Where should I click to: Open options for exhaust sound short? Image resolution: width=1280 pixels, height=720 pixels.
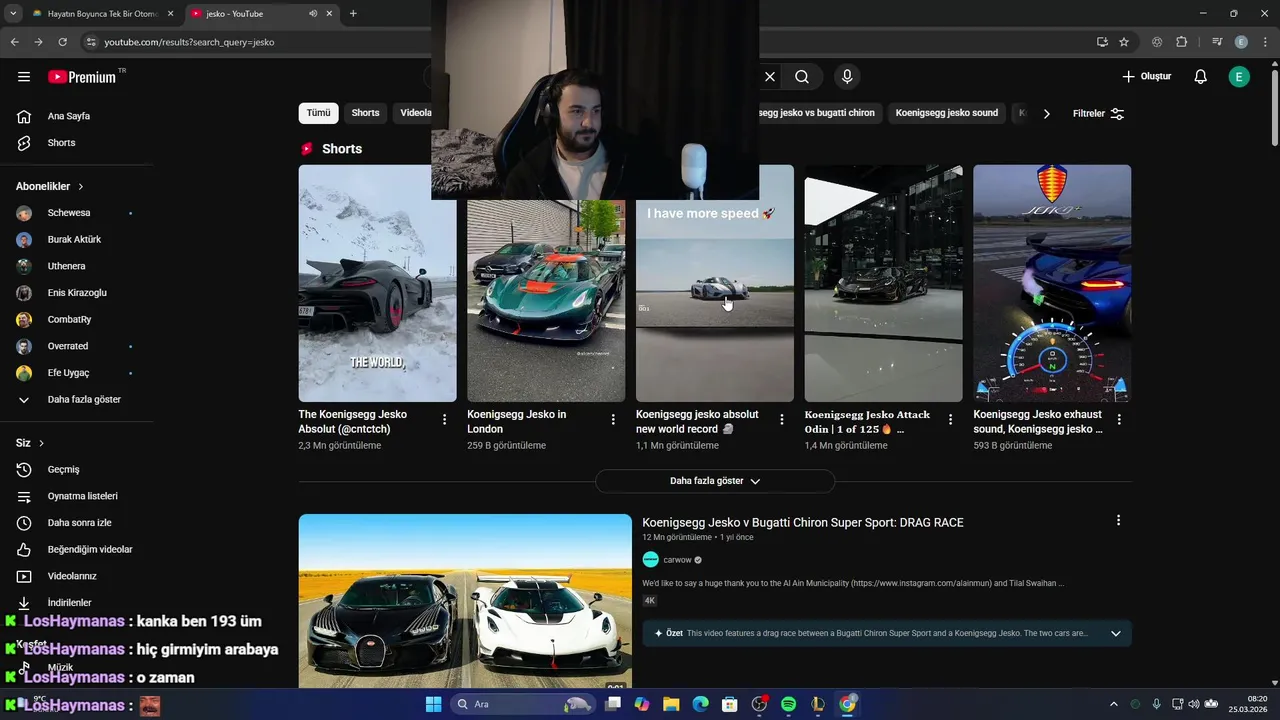1119,420
